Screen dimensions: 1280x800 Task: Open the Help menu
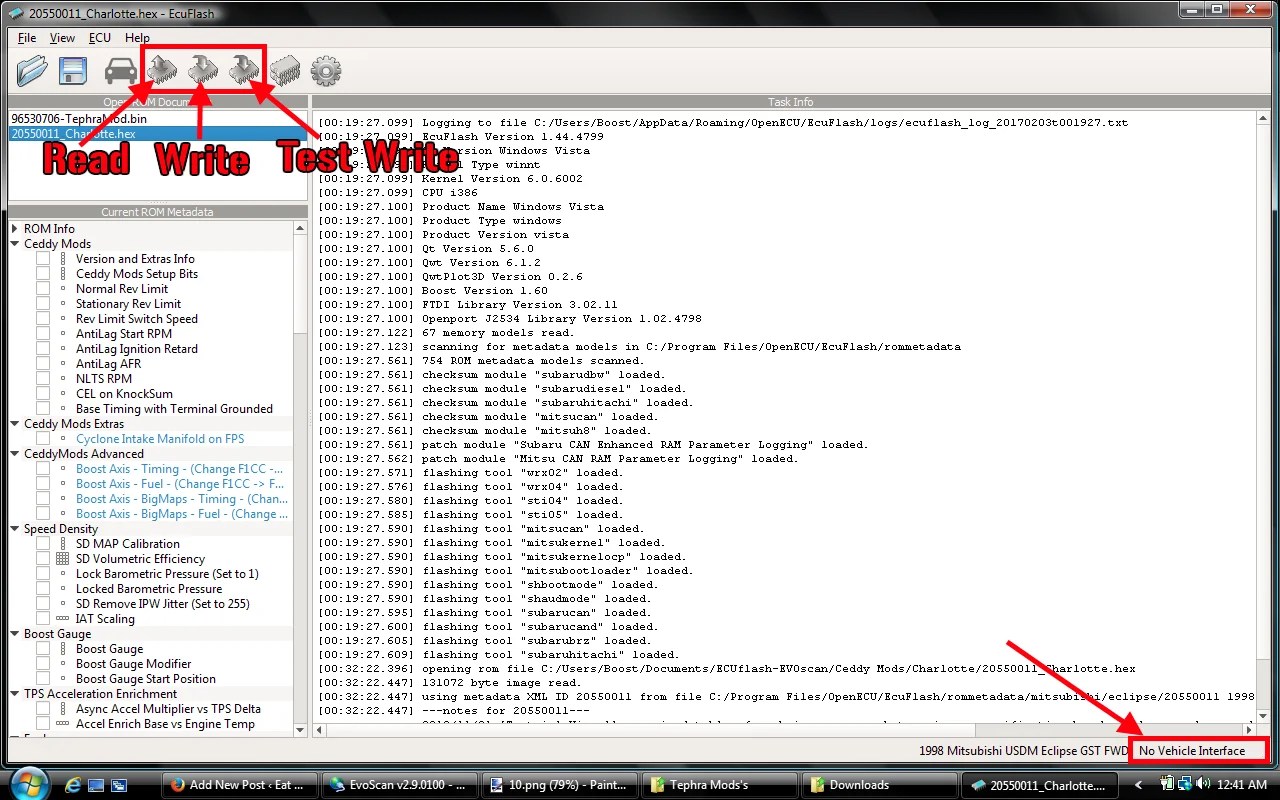pyautogui.click(x=137, y=38)
